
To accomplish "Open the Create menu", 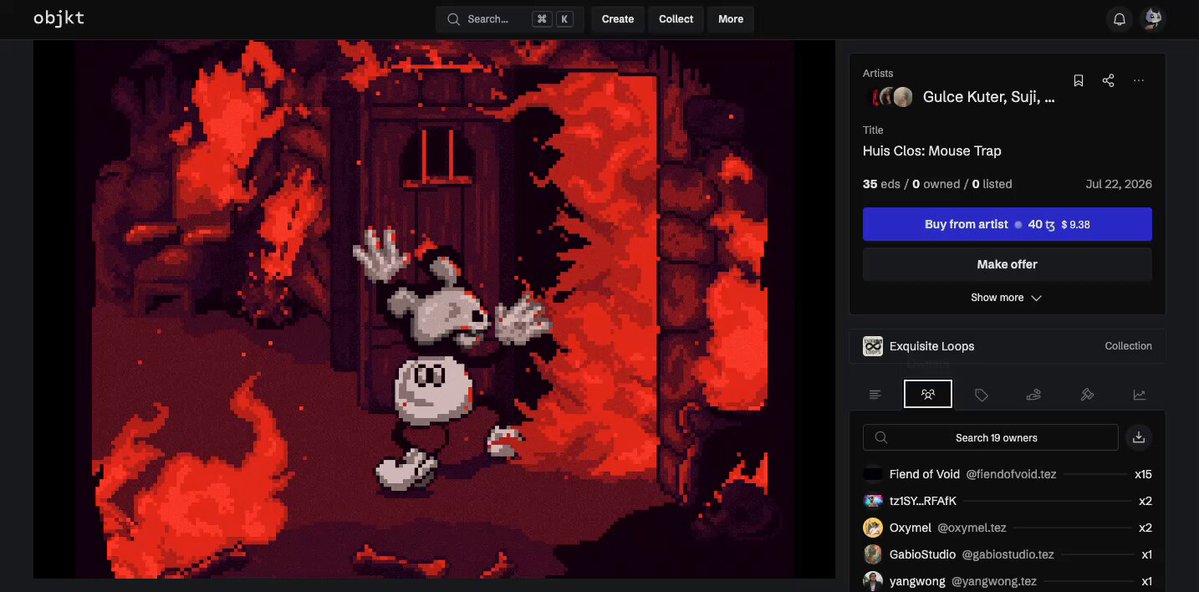I will (618, 19).
